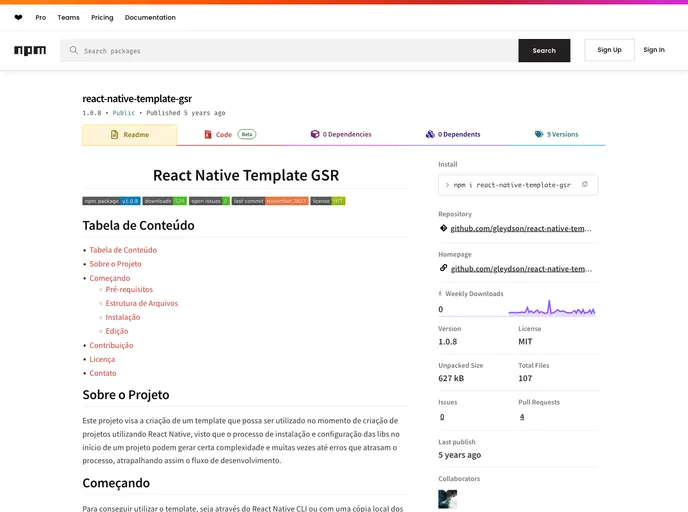Open the Issues count 0 link
The width and height of the screenshot is (688, 512).
[x=442, y=417]
